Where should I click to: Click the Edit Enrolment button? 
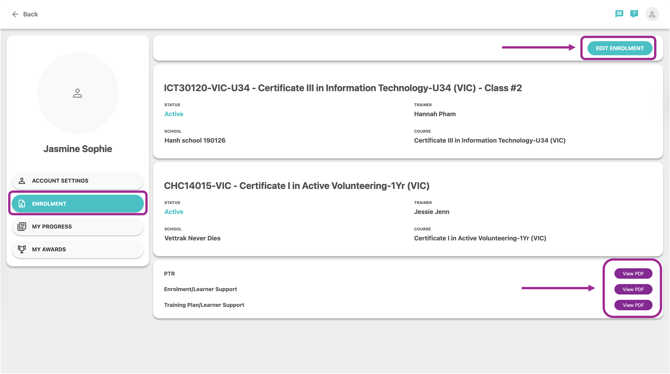point(620,48)
